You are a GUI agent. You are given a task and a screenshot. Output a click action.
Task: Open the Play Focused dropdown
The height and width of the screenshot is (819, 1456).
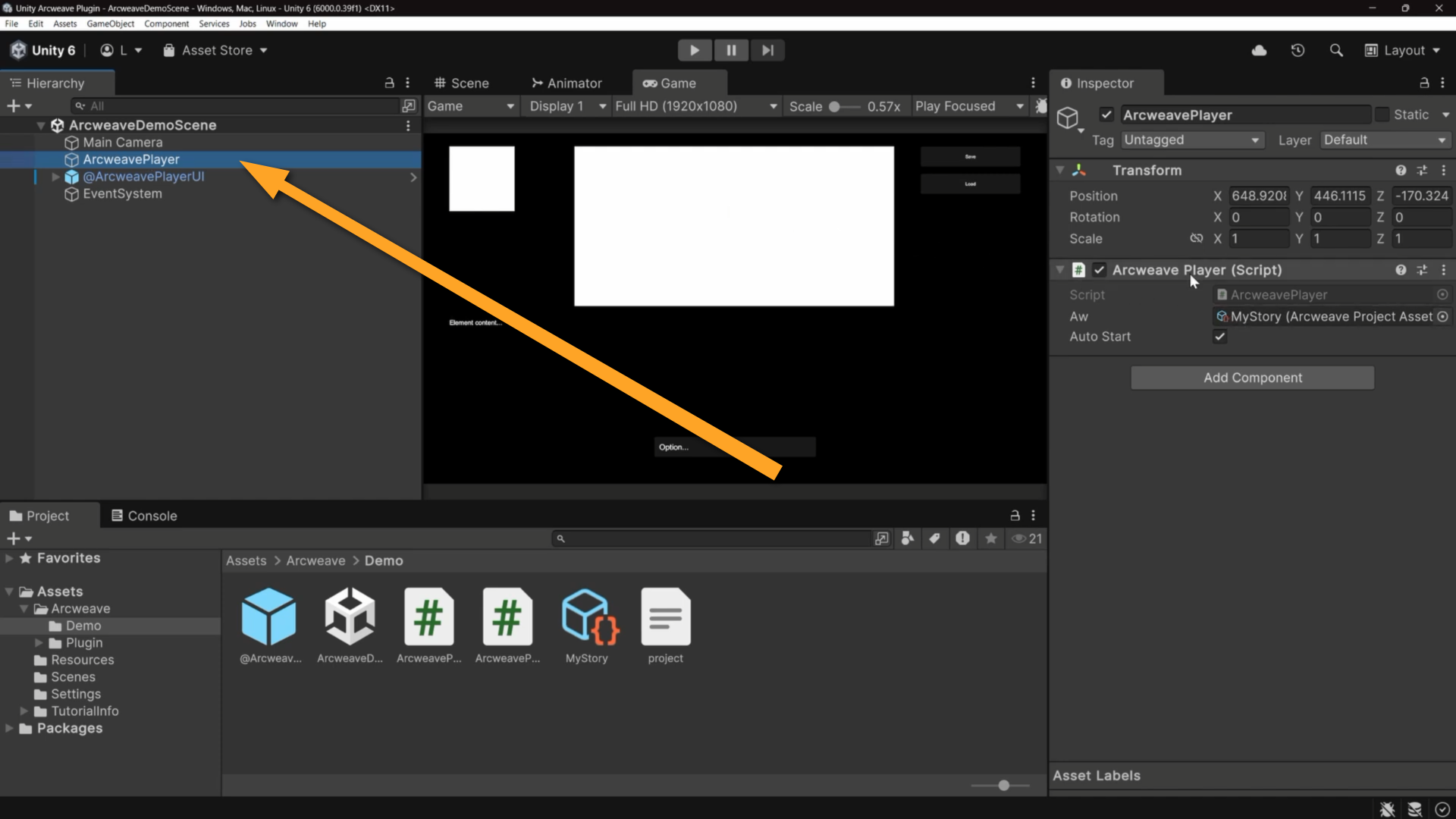coord(969,106)
